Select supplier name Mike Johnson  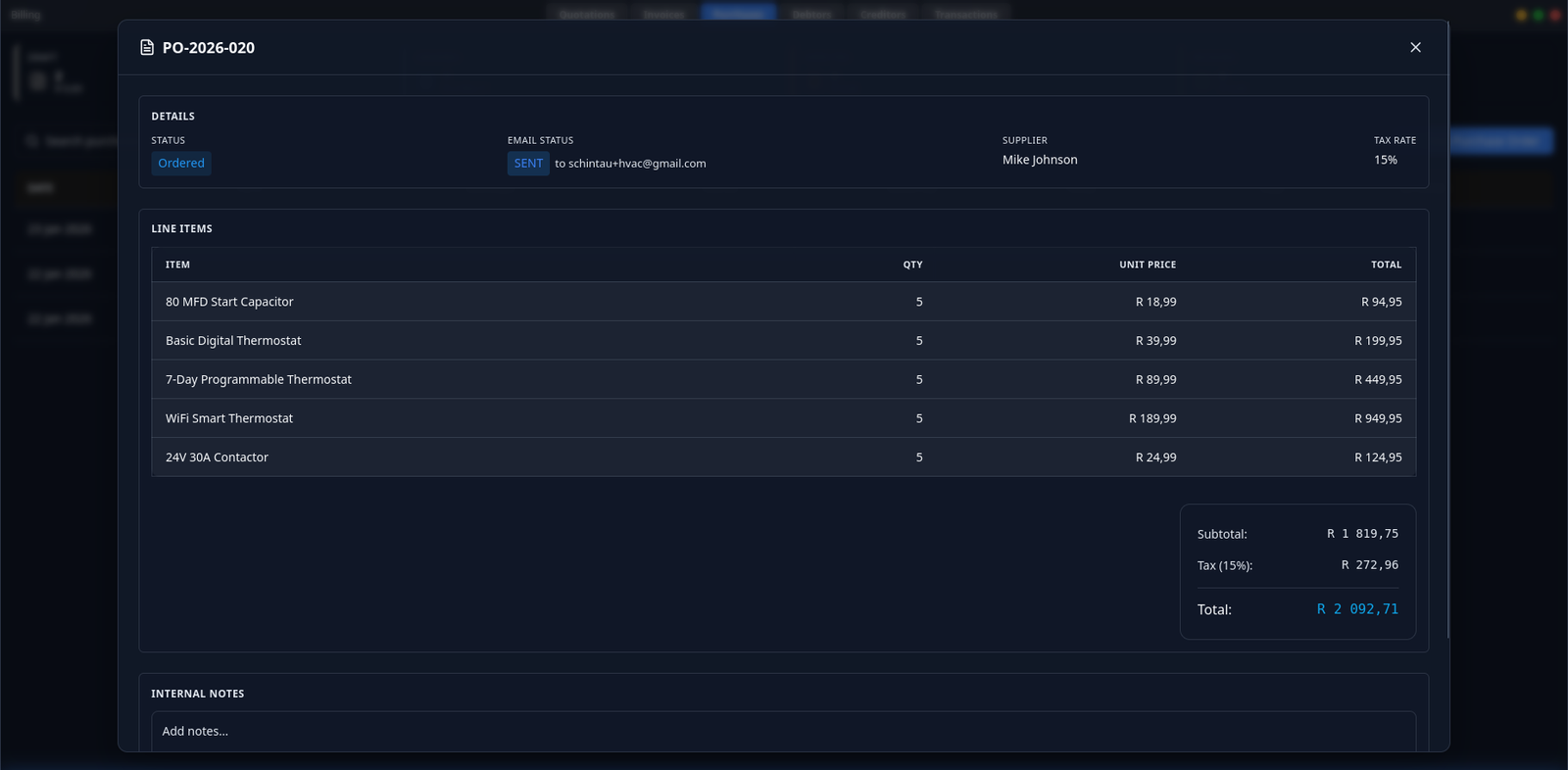(1039, 160)
